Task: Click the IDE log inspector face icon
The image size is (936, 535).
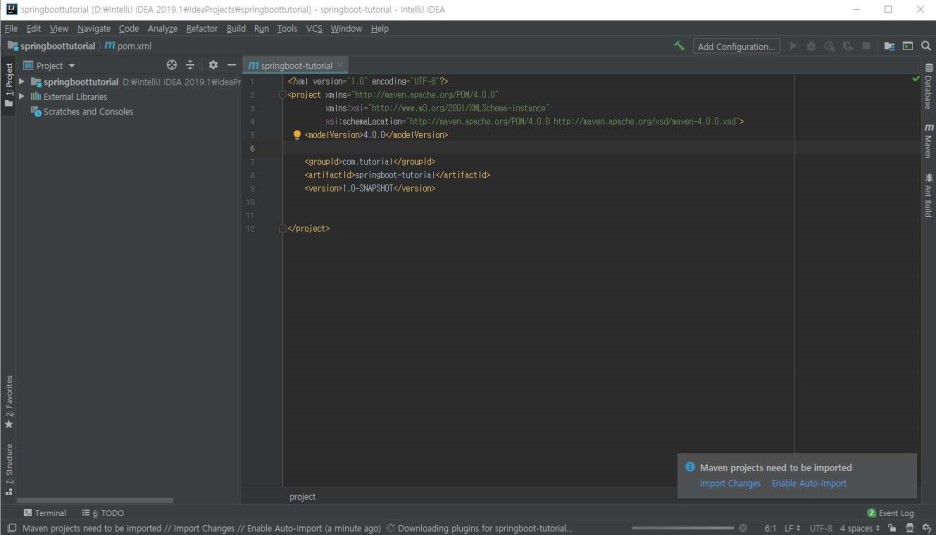Action: click(x=909, y=528)
